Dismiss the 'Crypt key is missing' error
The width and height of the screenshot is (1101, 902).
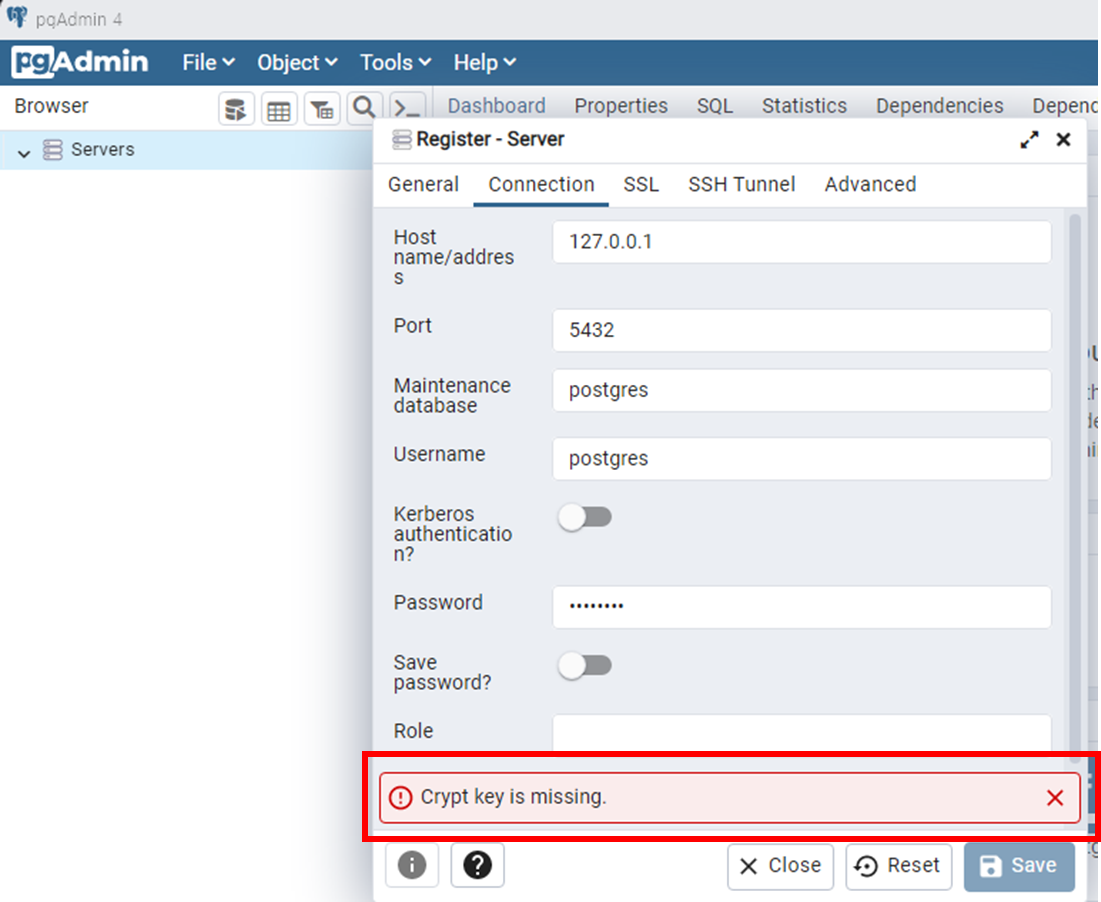tap(1055, 797)
